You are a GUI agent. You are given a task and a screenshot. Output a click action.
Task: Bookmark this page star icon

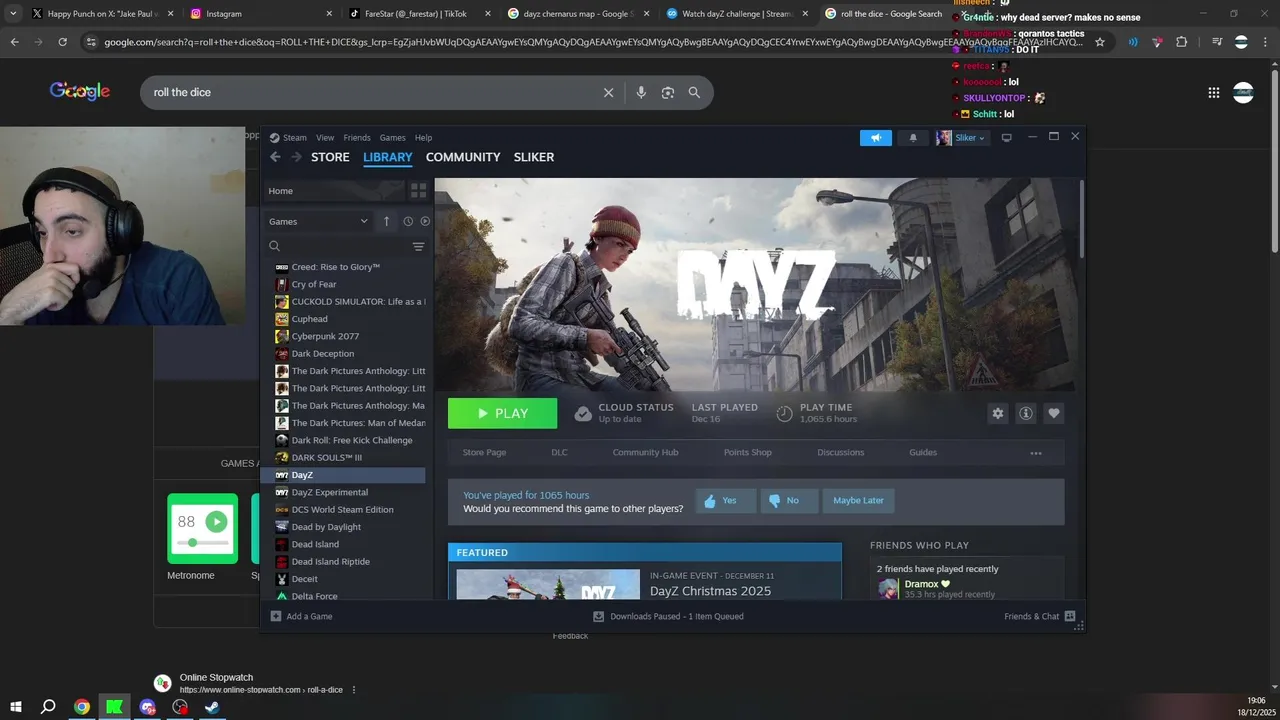pyautogui.click(x=1100, y=42)
